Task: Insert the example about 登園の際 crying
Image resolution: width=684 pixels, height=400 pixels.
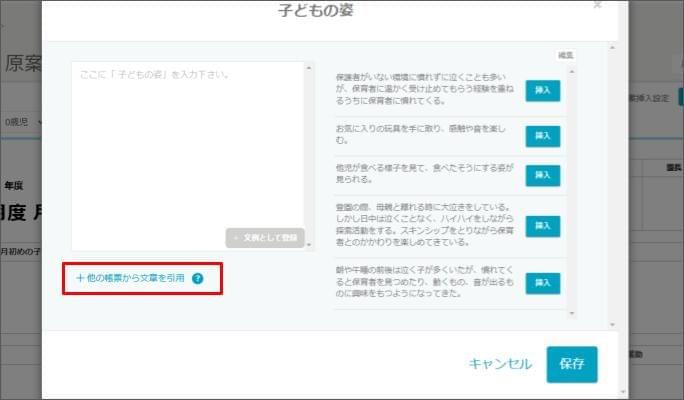Action: [x=543, y=226]
